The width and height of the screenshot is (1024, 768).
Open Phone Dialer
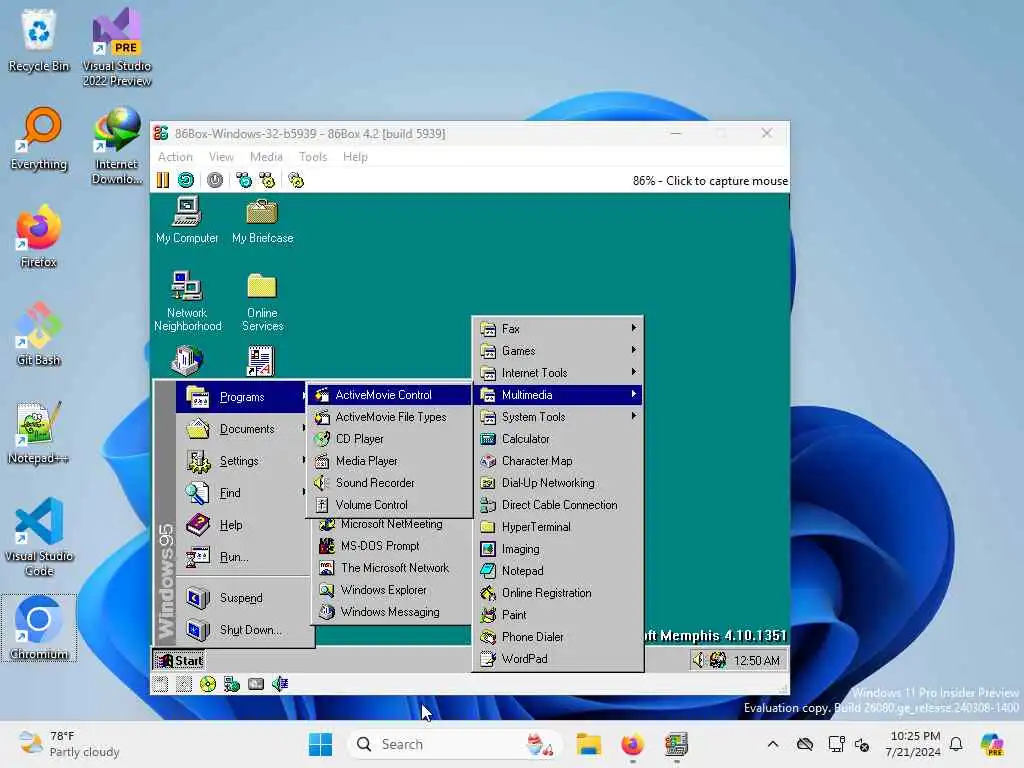tap(558, 637)
